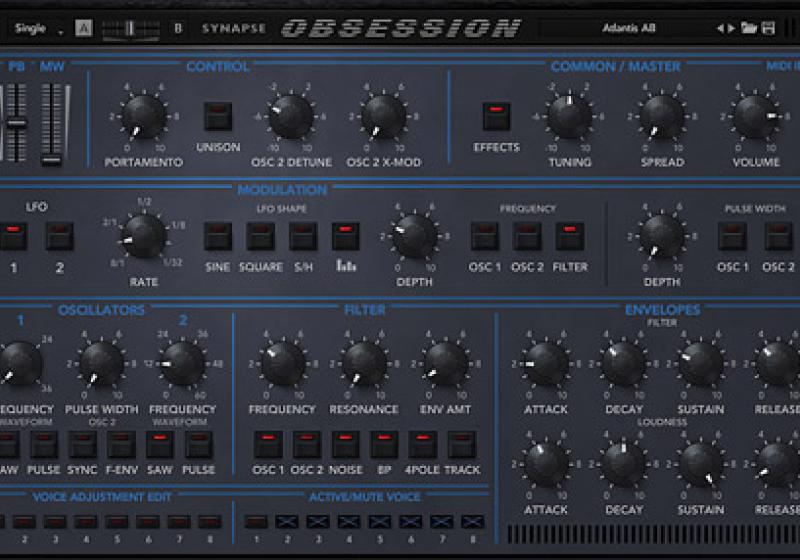This screenshot has width=800, height=560.
Task: Click the filter Resonance knob
Action: pyautogui.click(x=364, y=364)
